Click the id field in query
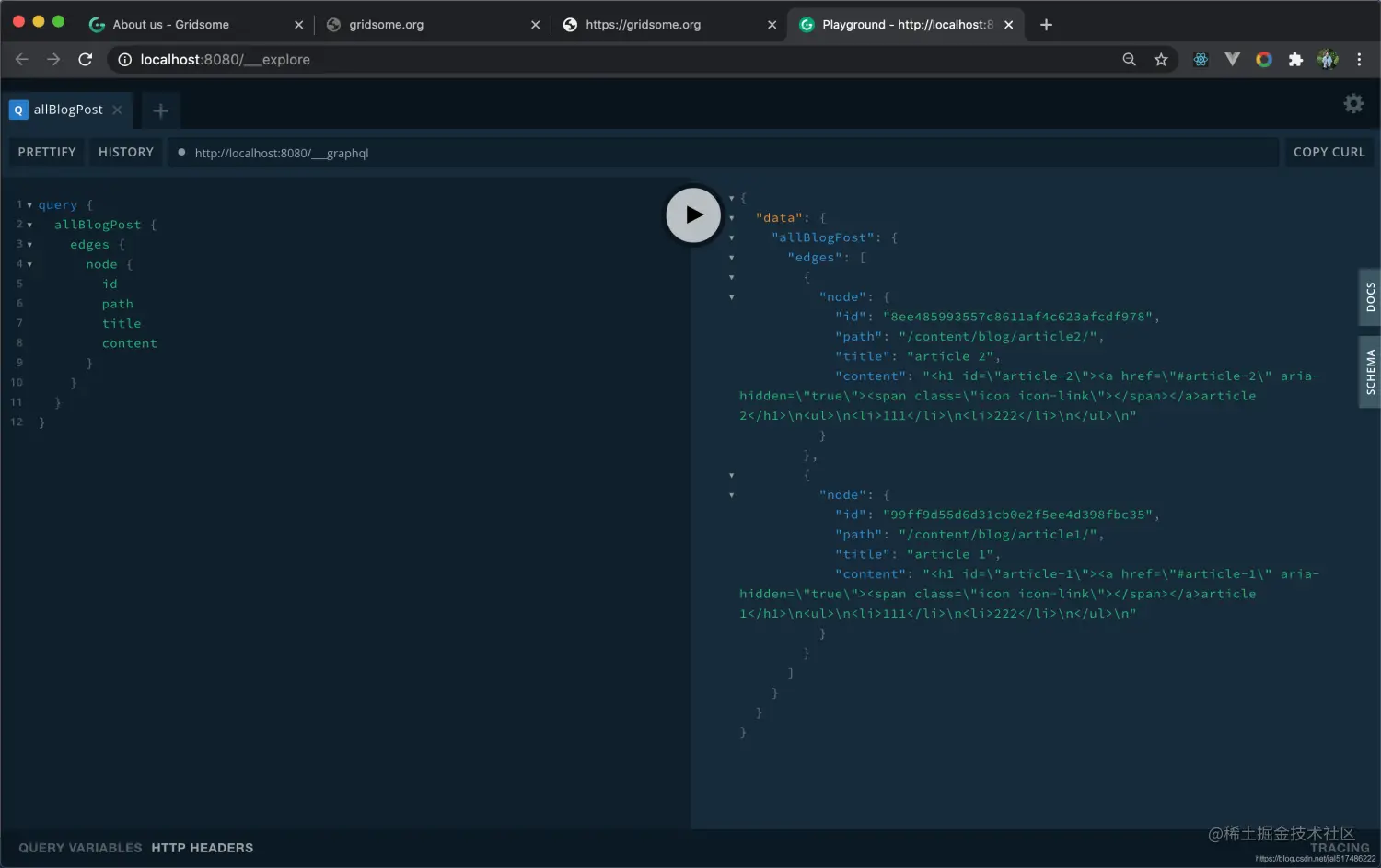1381x868 pixels. pos(110,284)
